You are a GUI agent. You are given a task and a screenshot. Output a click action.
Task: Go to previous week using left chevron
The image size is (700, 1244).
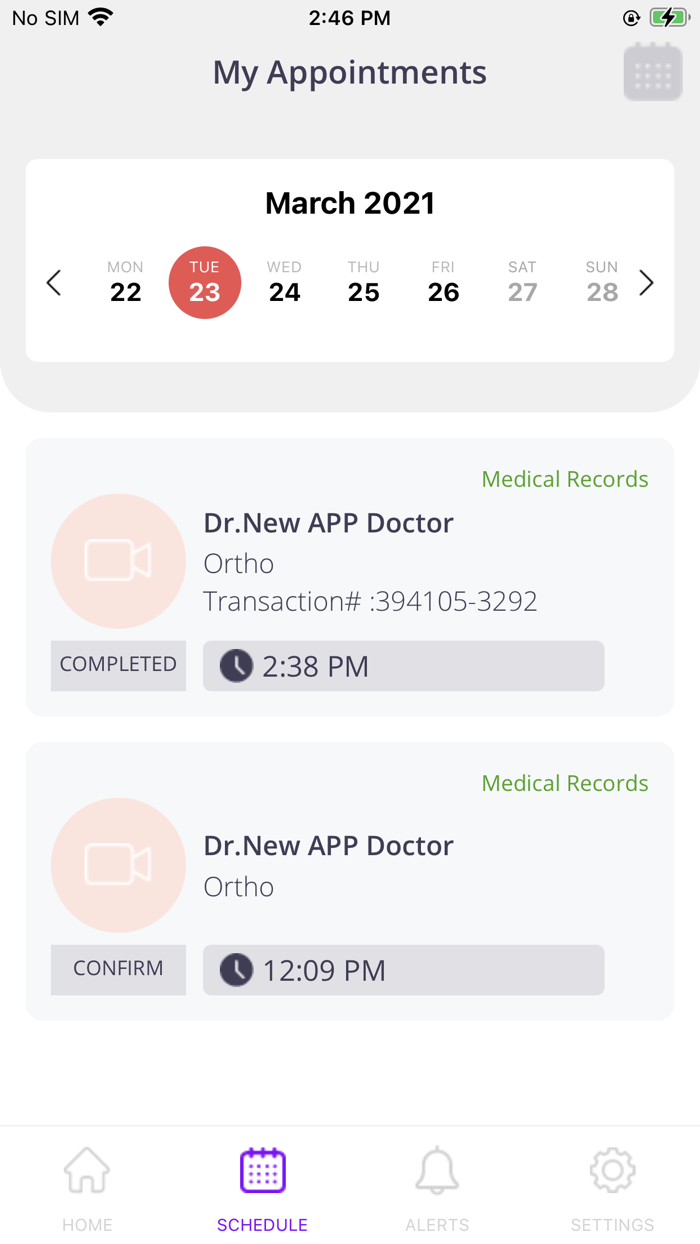click(54, 283)
